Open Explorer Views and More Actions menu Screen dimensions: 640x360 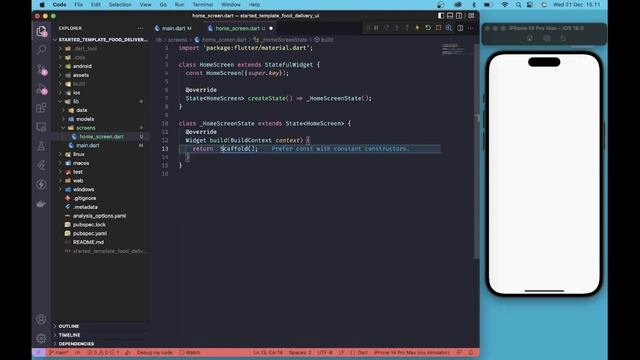point(140,28)
